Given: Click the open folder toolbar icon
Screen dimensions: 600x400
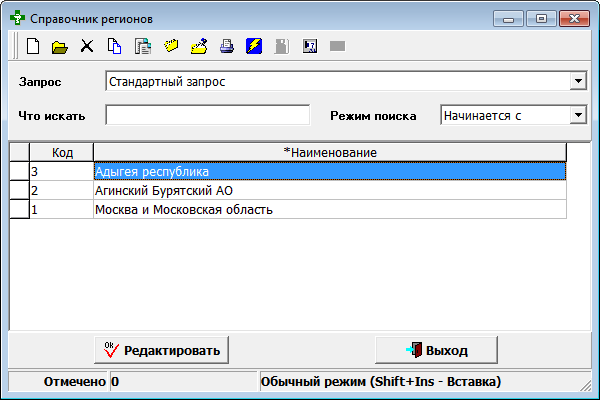Looking at the screenshot, I should 60,47.
